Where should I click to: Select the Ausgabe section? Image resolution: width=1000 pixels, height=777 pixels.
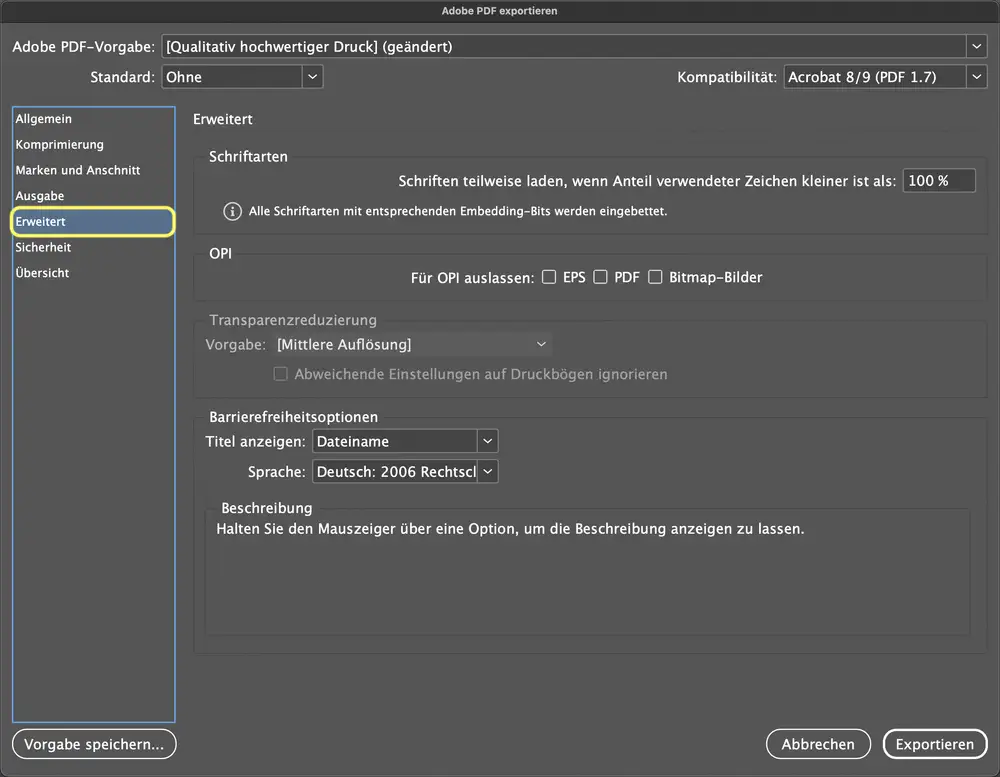point(93,196)
